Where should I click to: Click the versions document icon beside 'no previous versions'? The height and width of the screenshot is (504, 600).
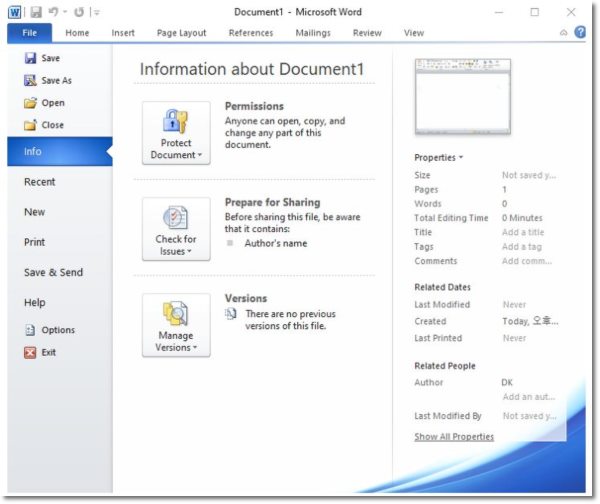pyautogui.click(x=231, y=314)
